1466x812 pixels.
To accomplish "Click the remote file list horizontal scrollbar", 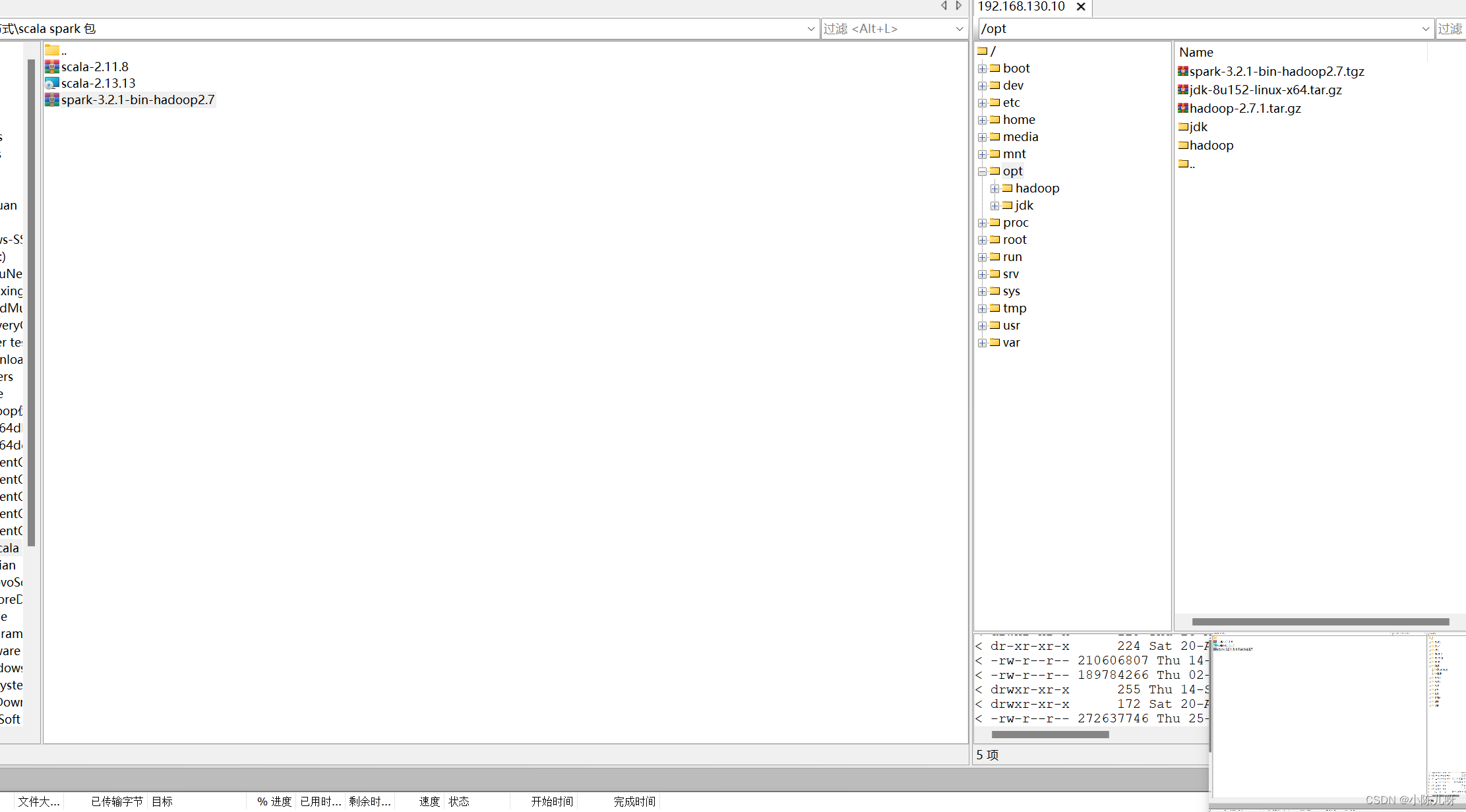I will 1320,622.
